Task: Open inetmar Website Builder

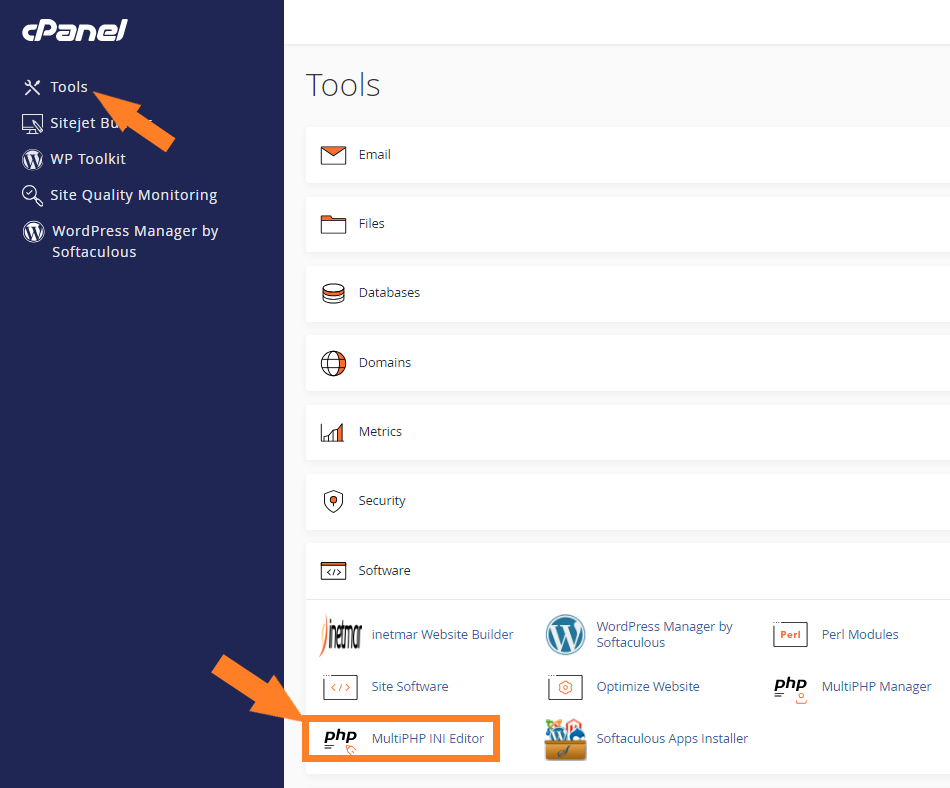Action: 442,634
